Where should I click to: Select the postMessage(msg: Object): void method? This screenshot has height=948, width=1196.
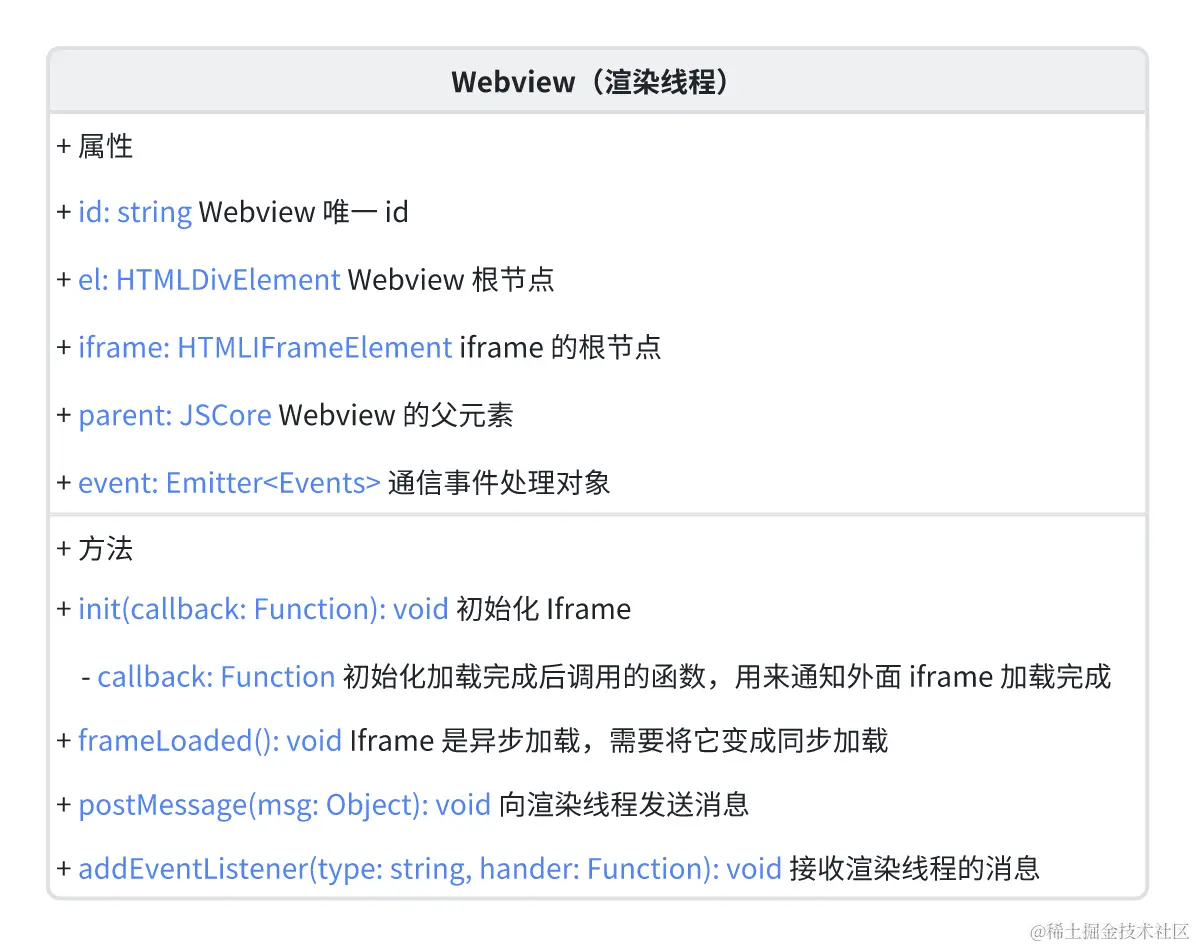(x=284, y=805)
